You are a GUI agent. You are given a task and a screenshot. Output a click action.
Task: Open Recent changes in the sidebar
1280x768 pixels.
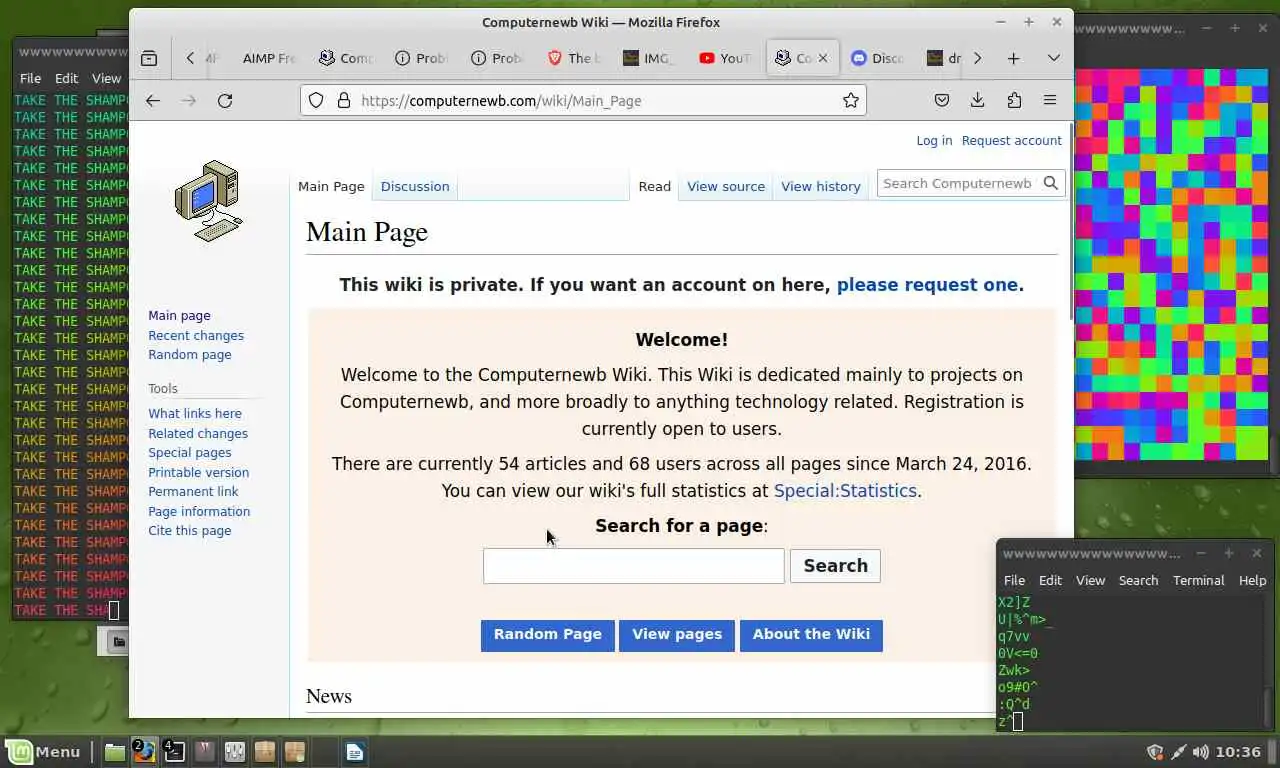[x=196, y=336]
